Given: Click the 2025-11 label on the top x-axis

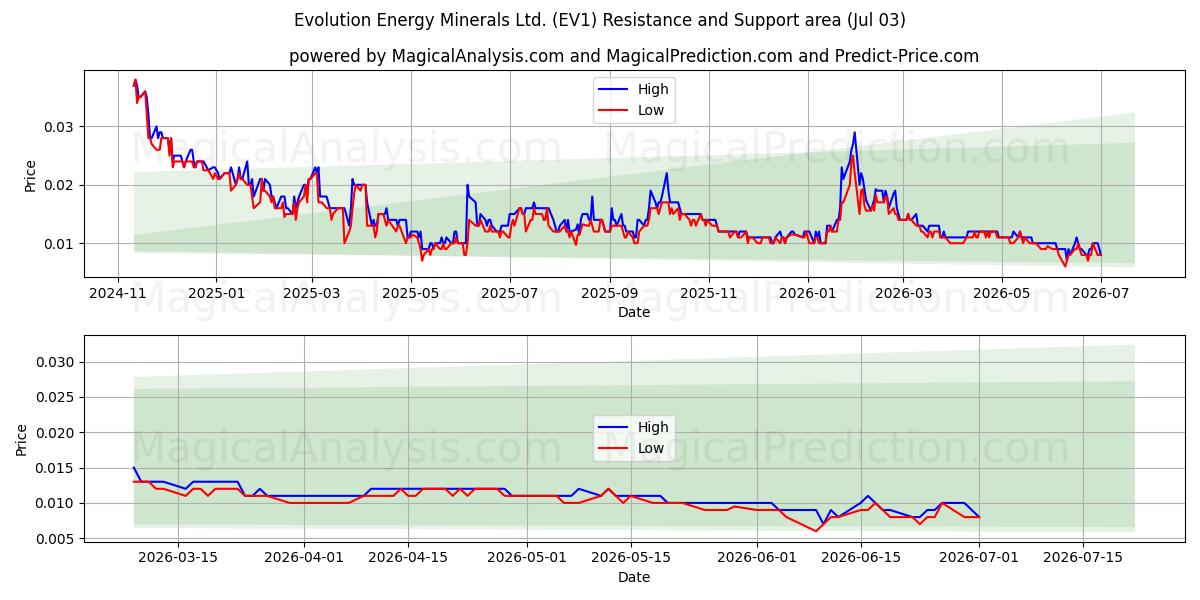Looking at the screenshot, I should click(x=708, y=293).
